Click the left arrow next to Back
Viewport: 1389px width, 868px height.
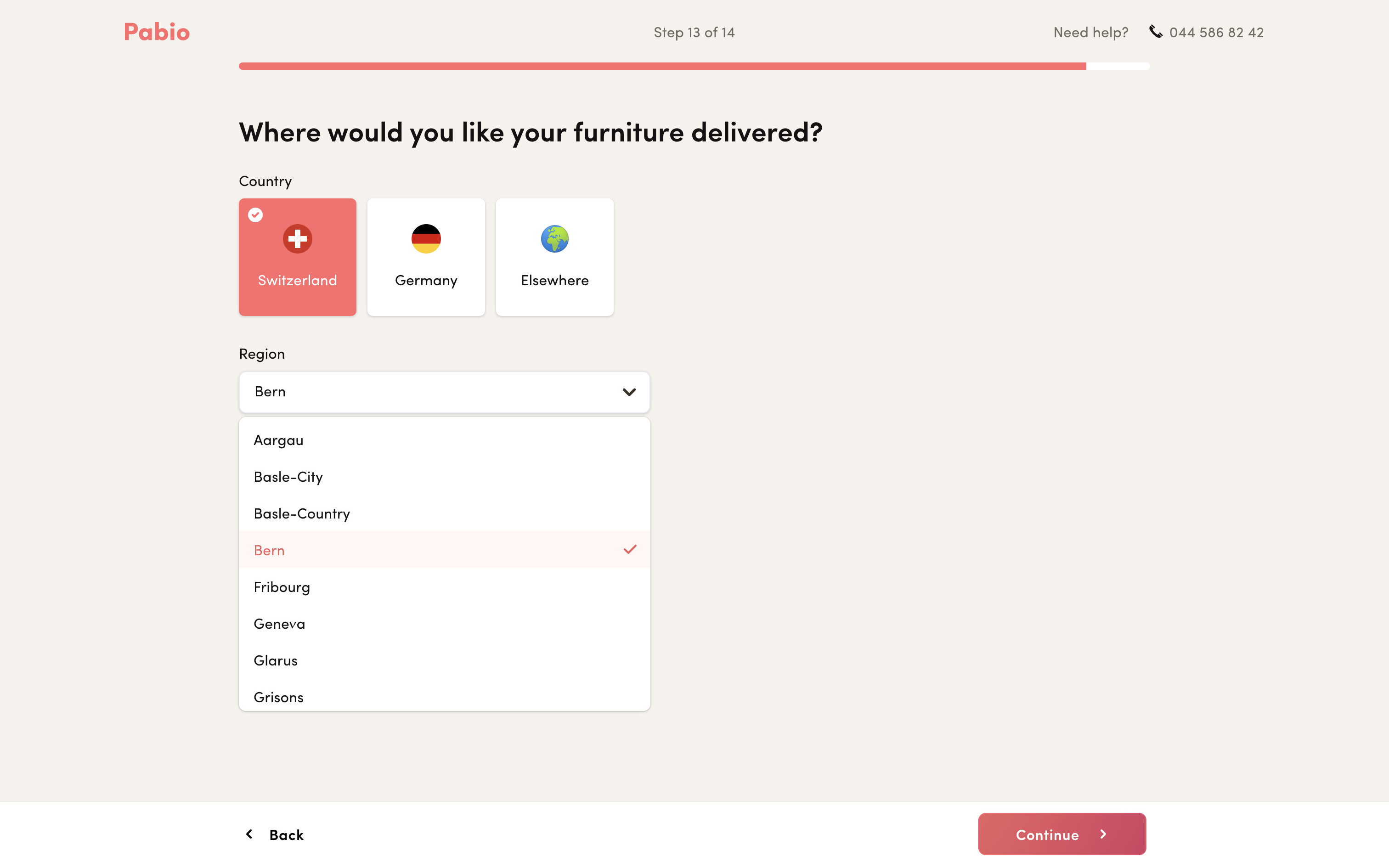point(249,834)
